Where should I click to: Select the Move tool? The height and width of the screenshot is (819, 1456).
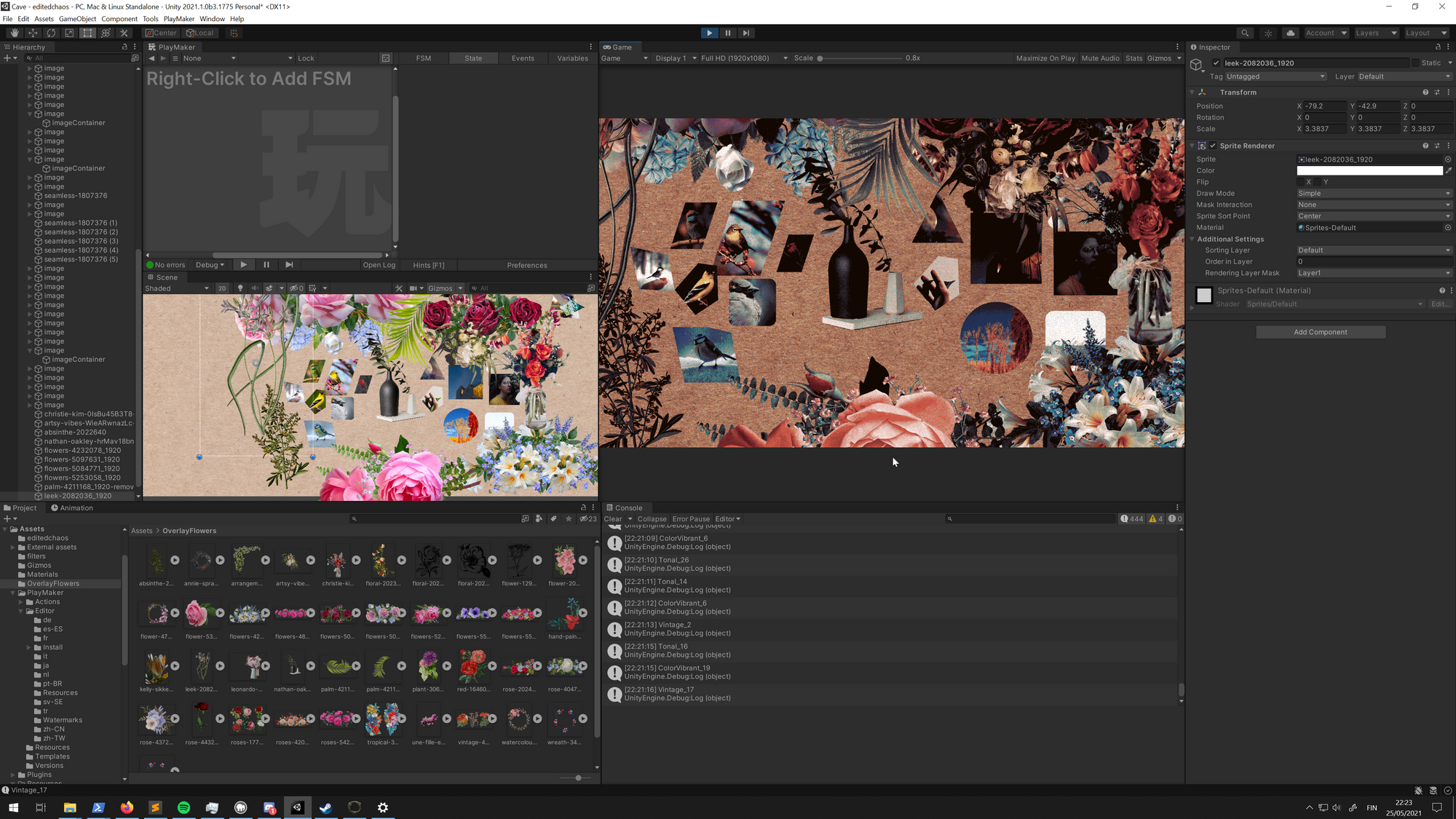pyautogui.click(x=33, y=33)
